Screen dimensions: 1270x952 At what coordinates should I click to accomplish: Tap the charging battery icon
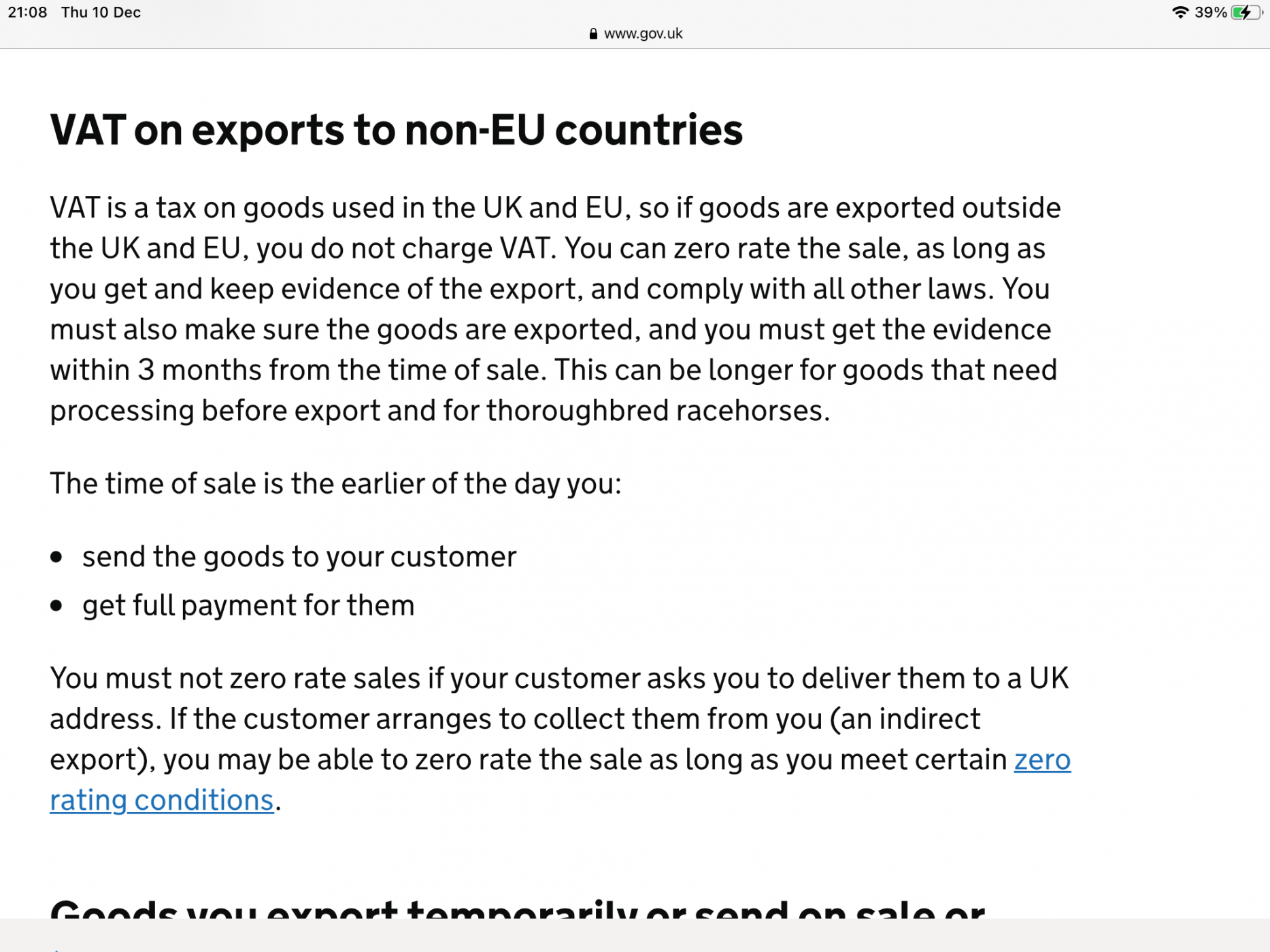click(x=1248, y=12)
